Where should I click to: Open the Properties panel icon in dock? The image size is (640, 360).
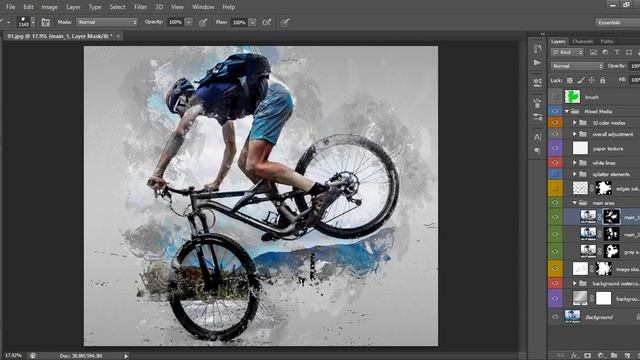pyautogui.click(x=538, y=82)
